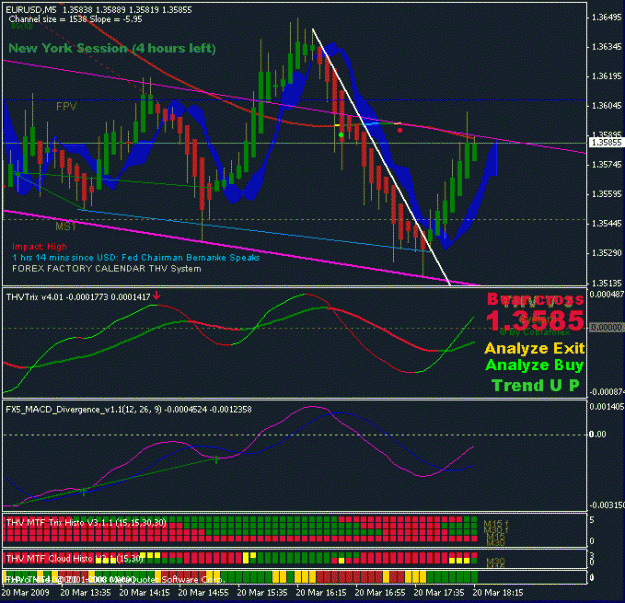Click the 0.000487 Trix scale value
The height and width of the screenshot is (603, 625).
[x=607, y=294]
